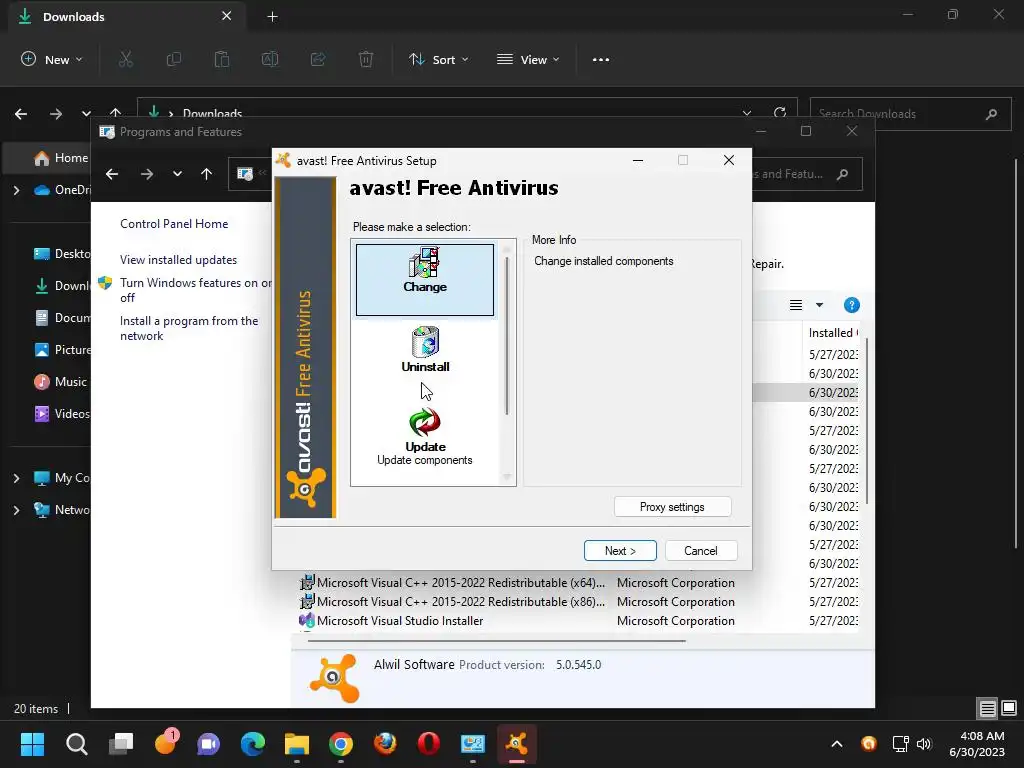Click horizontal scrollbar in Programs list
The width and height of the screenshot is (1024, 768).
pyautogui.click(x=496, y=641)
